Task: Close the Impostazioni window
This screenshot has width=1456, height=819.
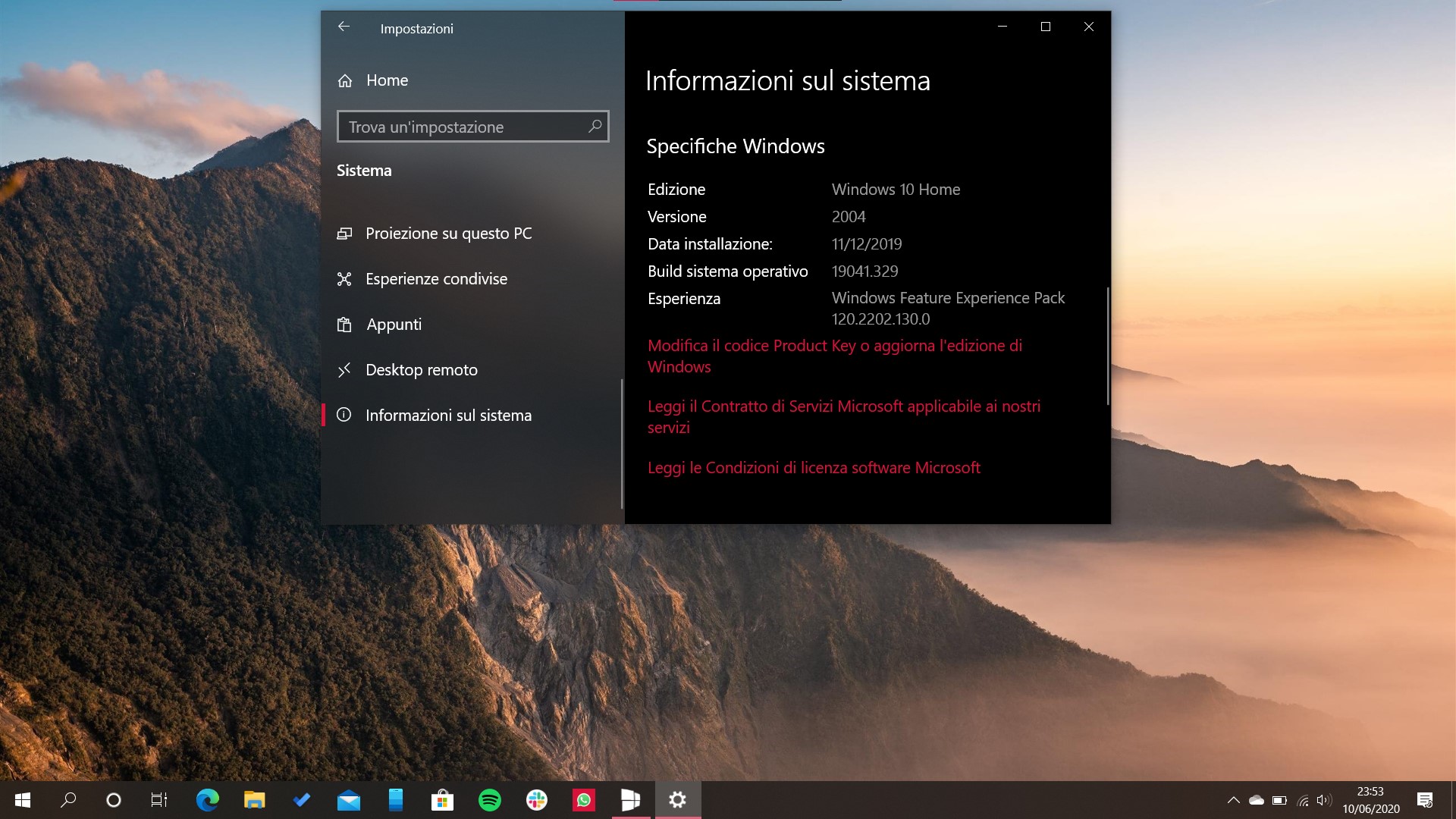Action: tap(1089, 27)
